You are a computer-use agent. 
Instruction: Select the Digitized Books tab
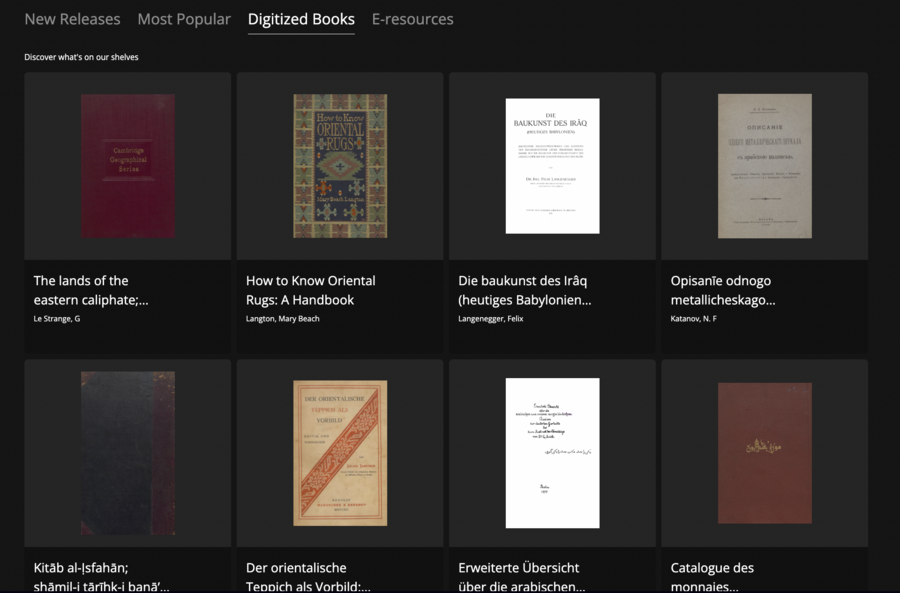click(301, 18)
